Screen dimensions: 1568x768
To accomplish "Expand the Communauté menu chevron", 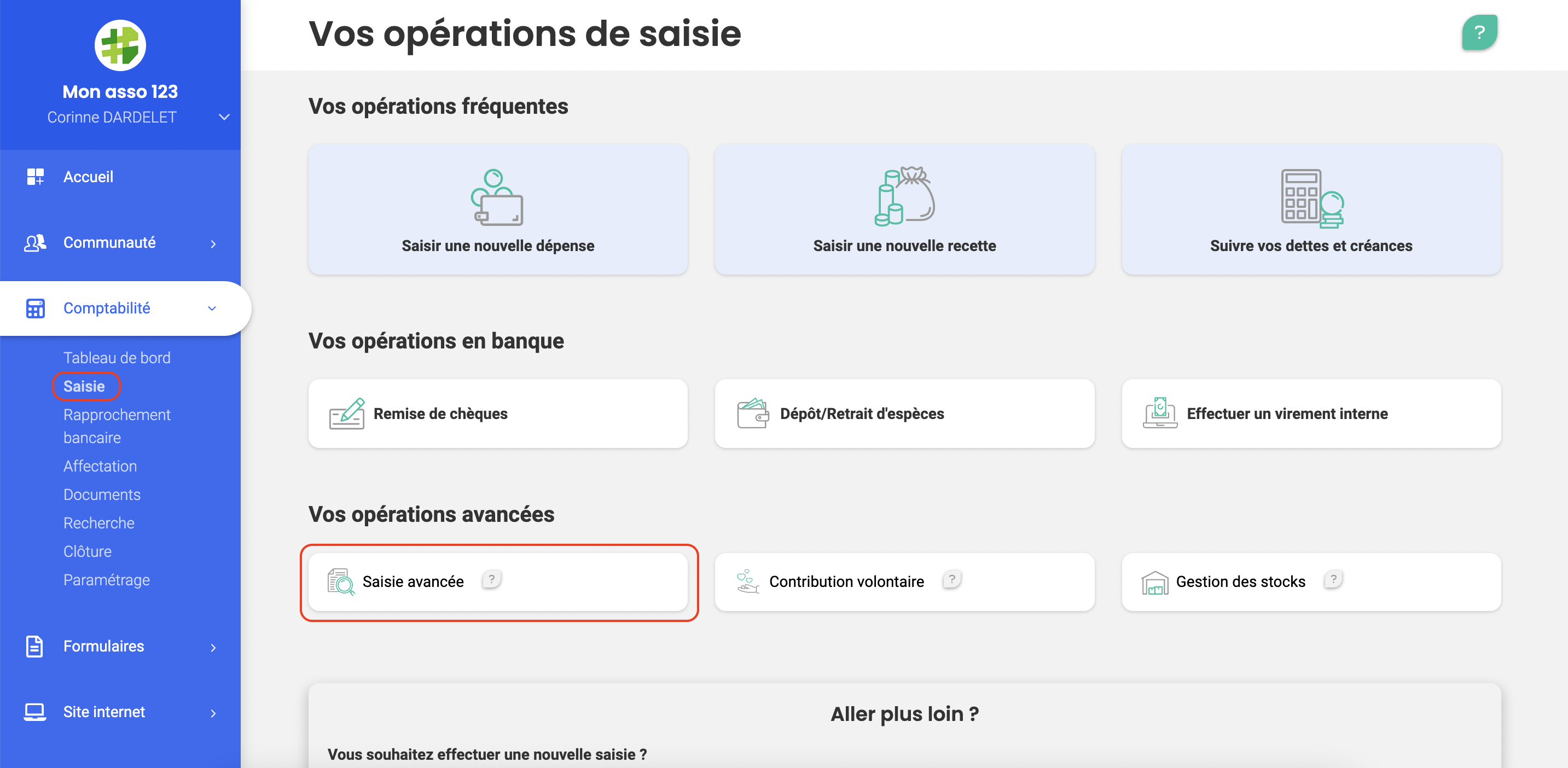I will (x=213, y=244).
